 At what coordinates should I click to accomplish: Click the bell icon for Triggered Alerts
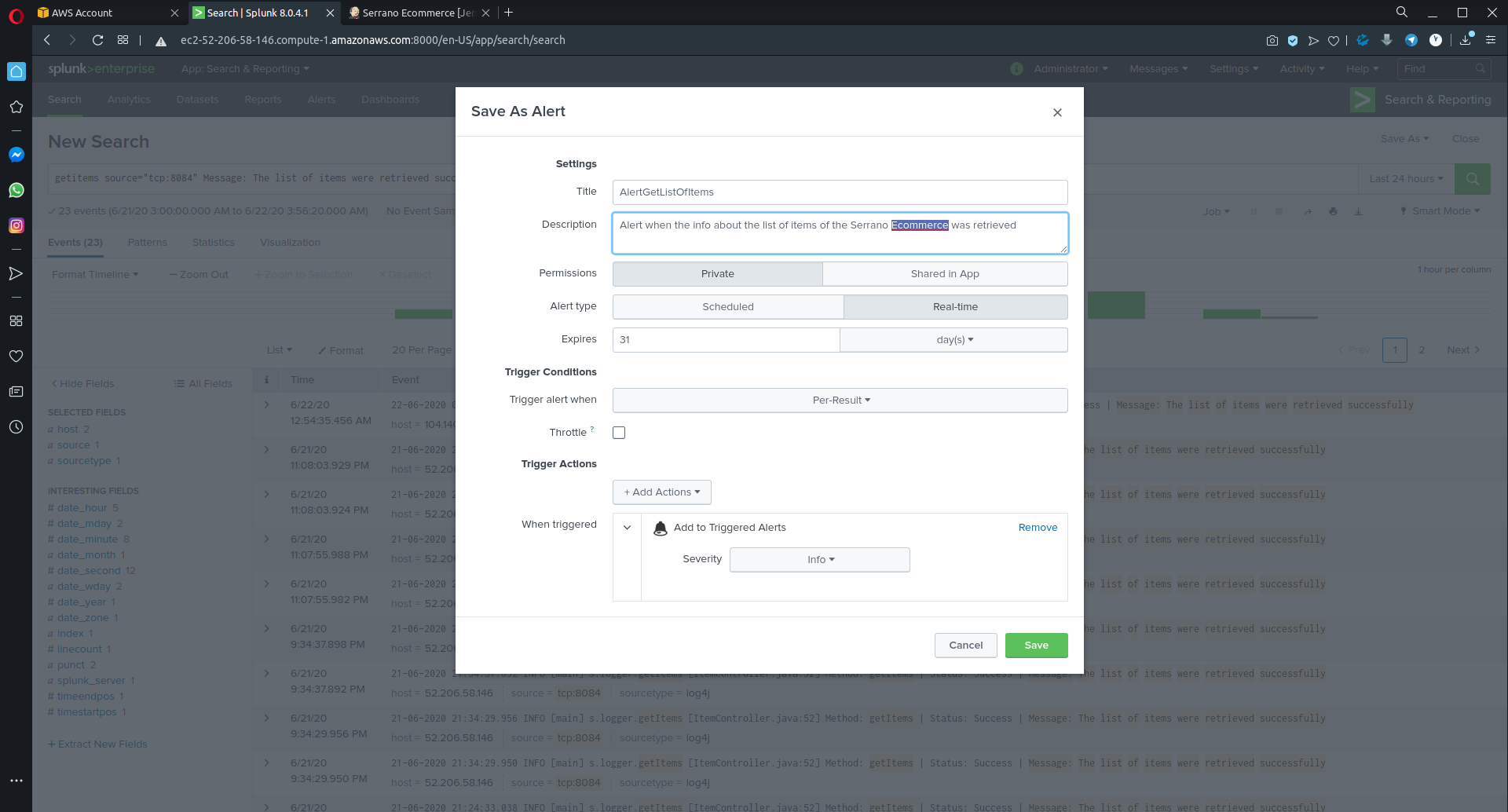coord(661,529)
